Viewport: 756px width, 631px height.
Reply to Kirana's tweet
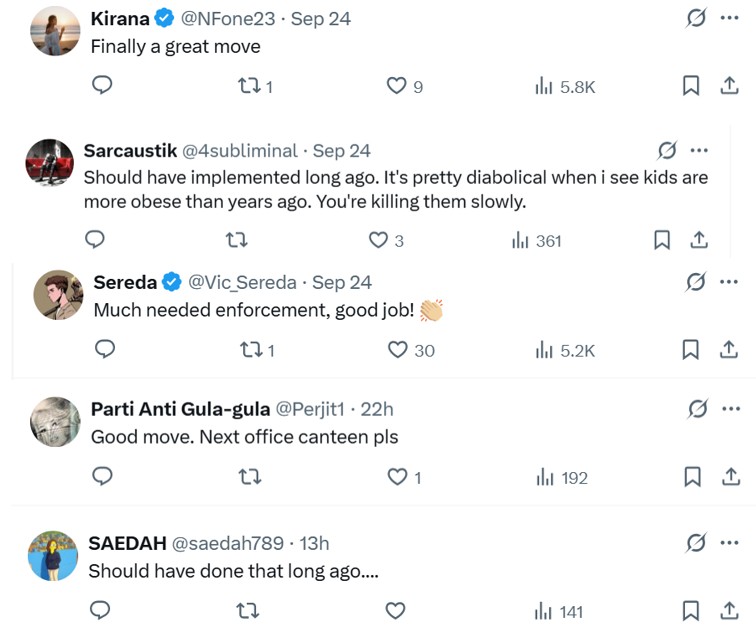click(x=102, y=86)
